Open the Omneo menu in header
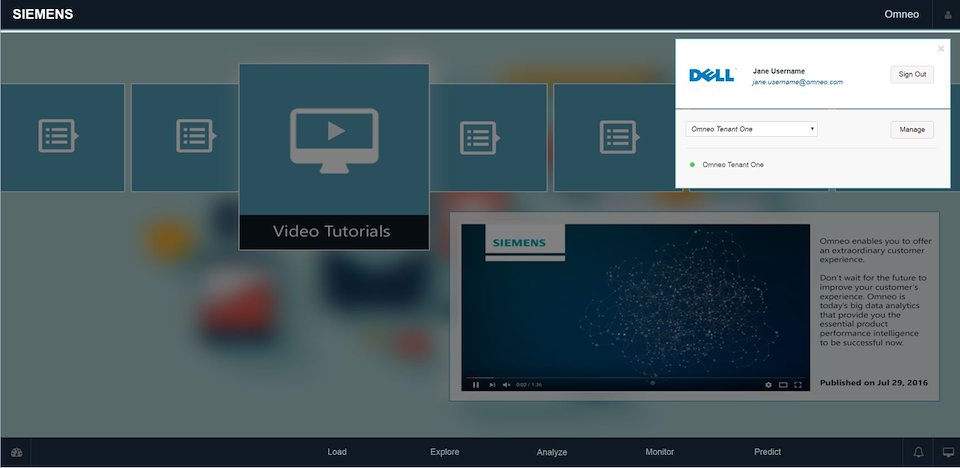Screen dimensions: 960x468 click(901, 14)
